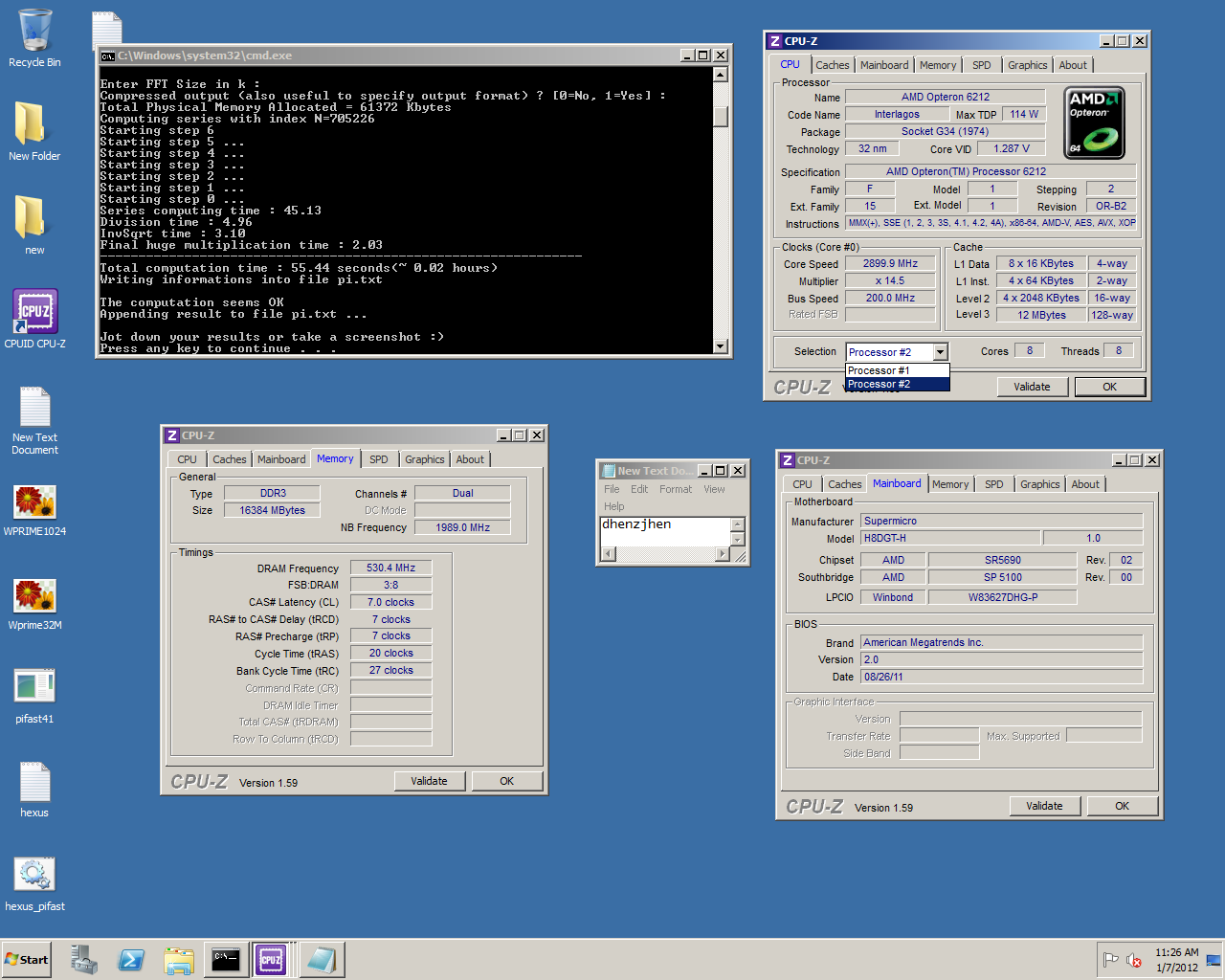Launch the Wprime32M desktop icon
The width and height of the screenshot is (1225, 980).
tap(34, 604)
